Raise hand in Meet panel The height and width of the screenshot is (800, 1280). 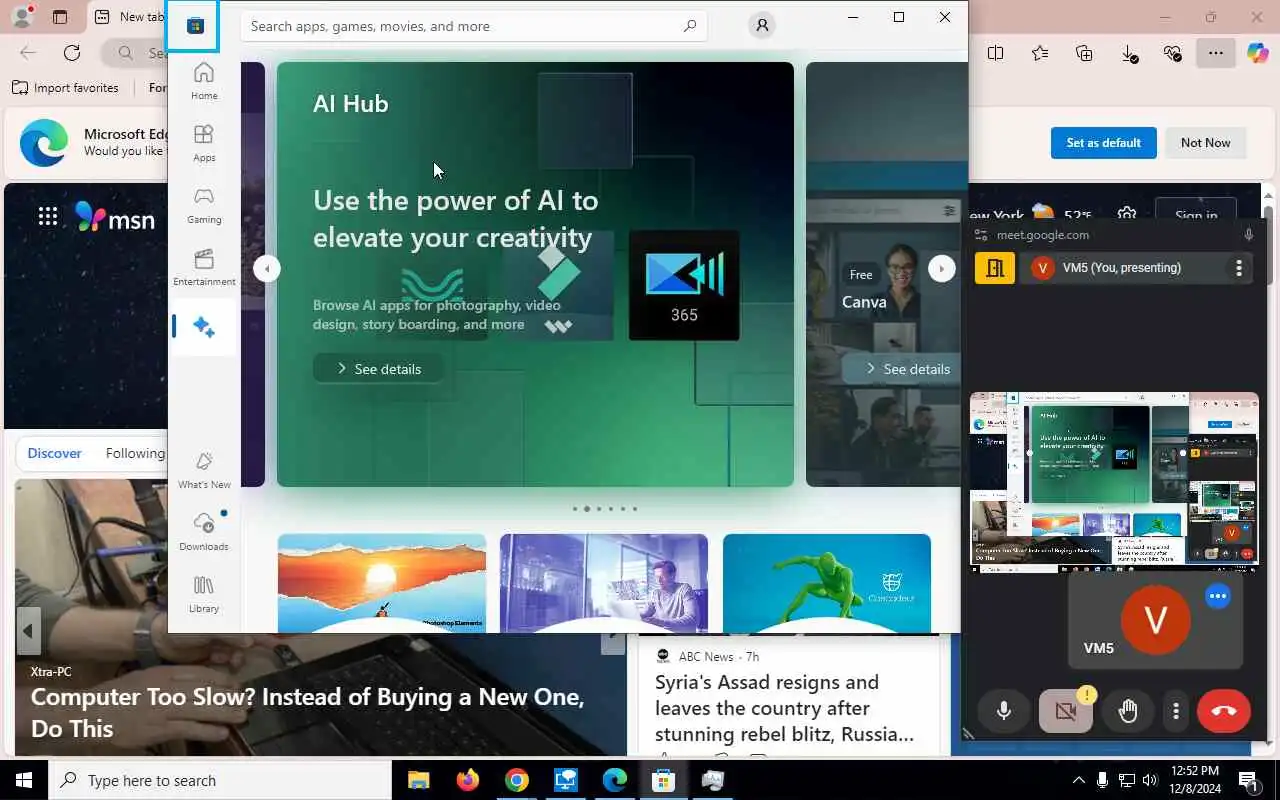coord(1128,711)
